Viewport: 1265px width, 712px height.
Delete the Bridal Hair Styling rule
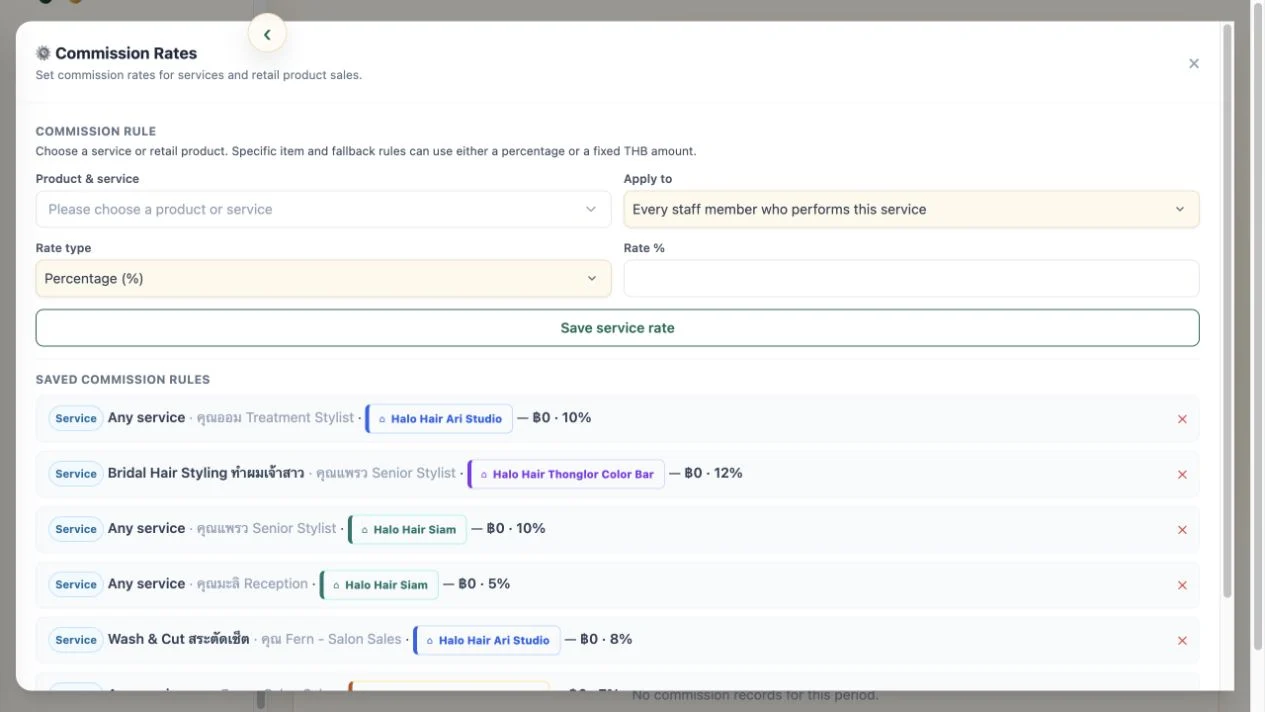coord(1182,475)
